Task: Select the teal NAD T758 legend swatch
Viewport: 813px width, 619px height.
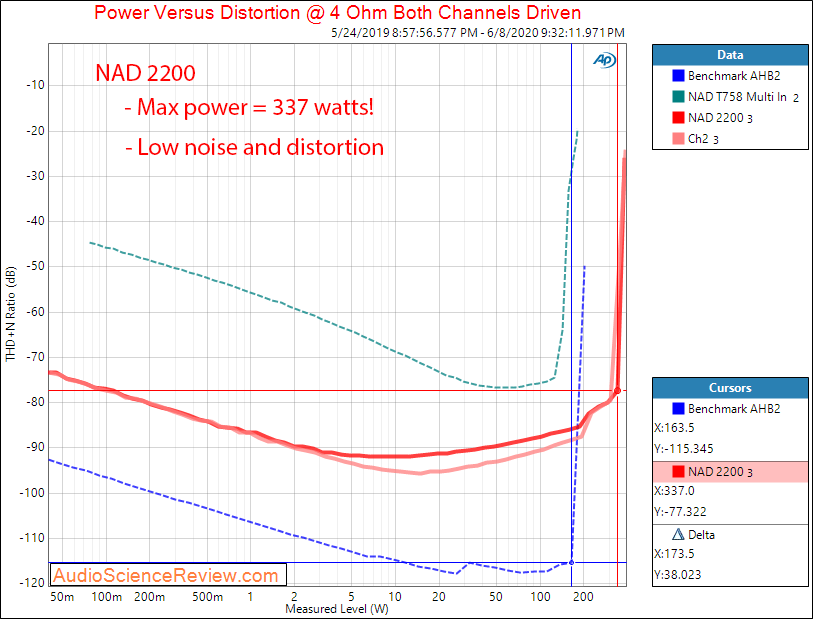Action: click(678, 96)
